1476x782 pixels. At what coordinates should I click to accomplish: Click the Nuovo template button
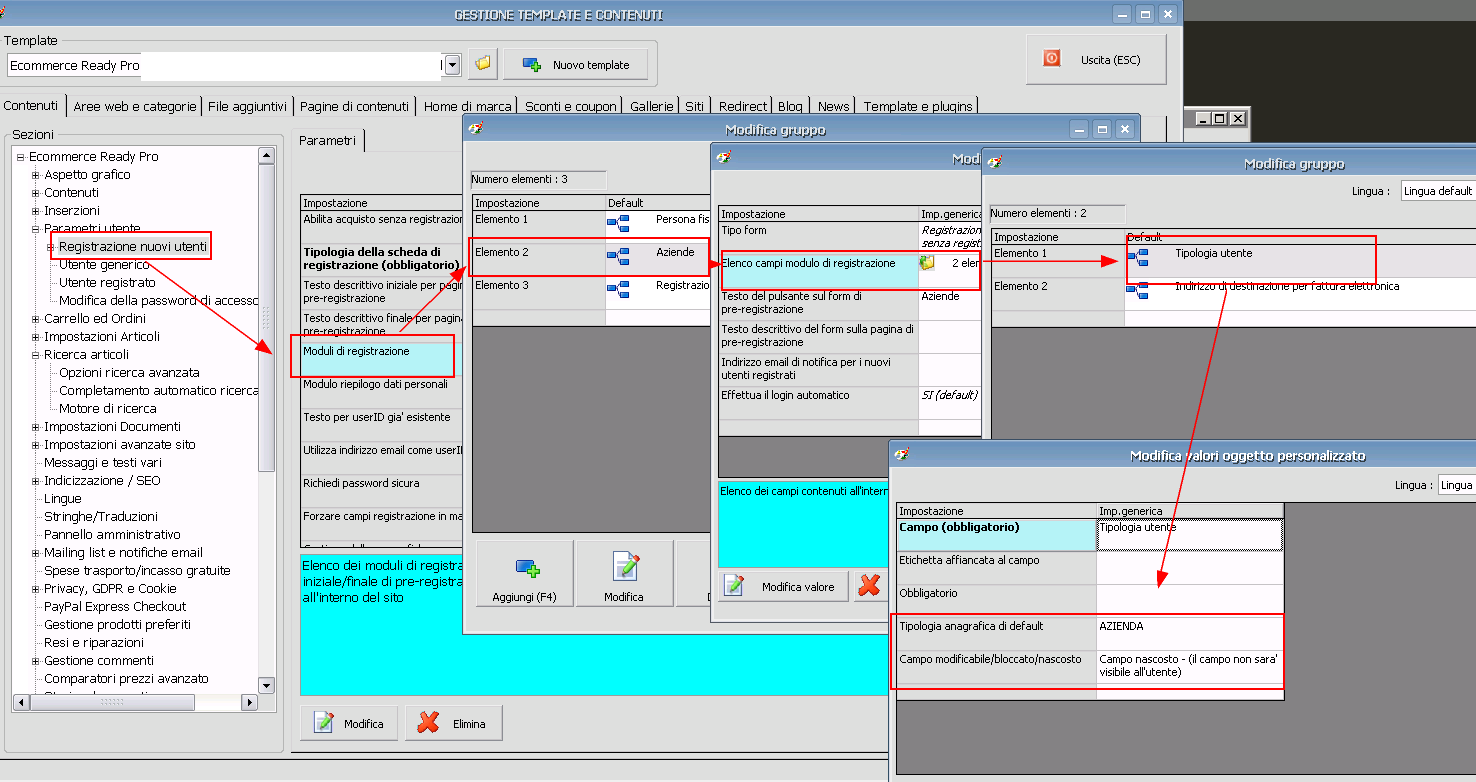point(576,64)
